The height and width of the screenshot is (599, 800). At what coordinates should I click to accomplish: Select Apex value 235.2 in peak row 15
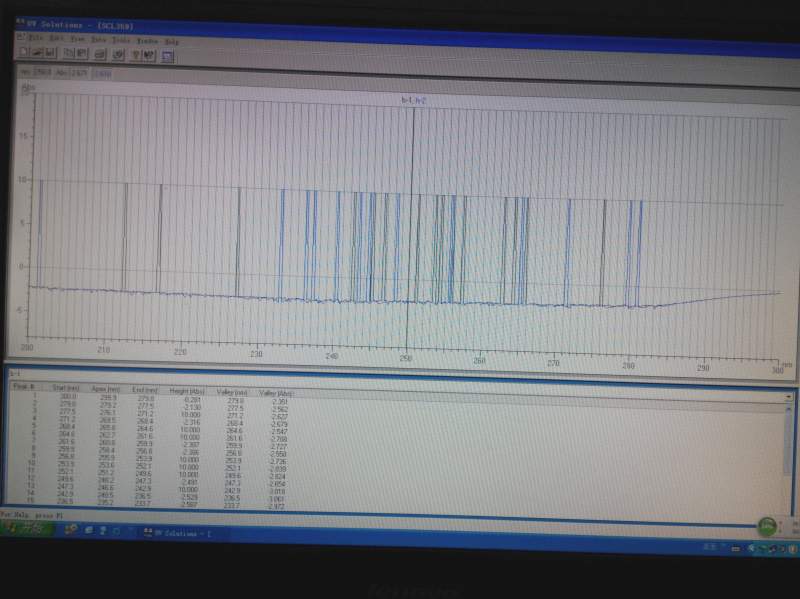click(x=105, y=502)
